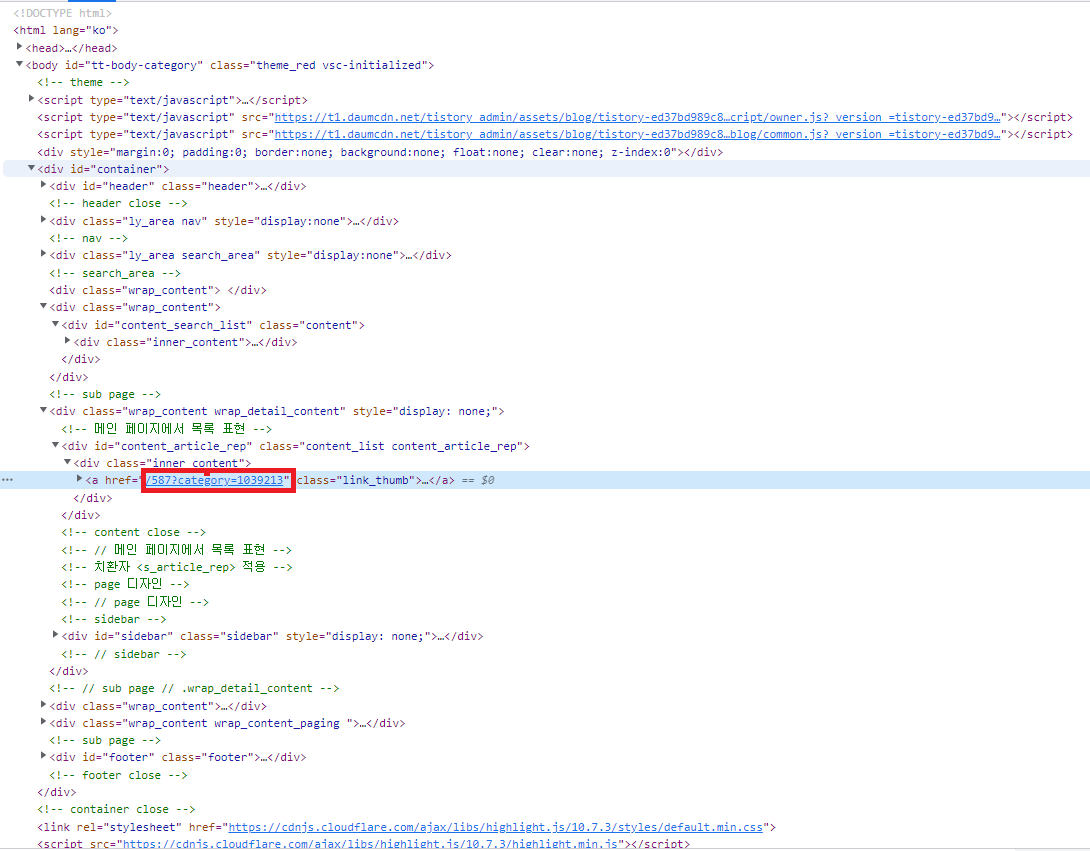Select the content close comment
1090x851 pixels.
click(133, 533)
